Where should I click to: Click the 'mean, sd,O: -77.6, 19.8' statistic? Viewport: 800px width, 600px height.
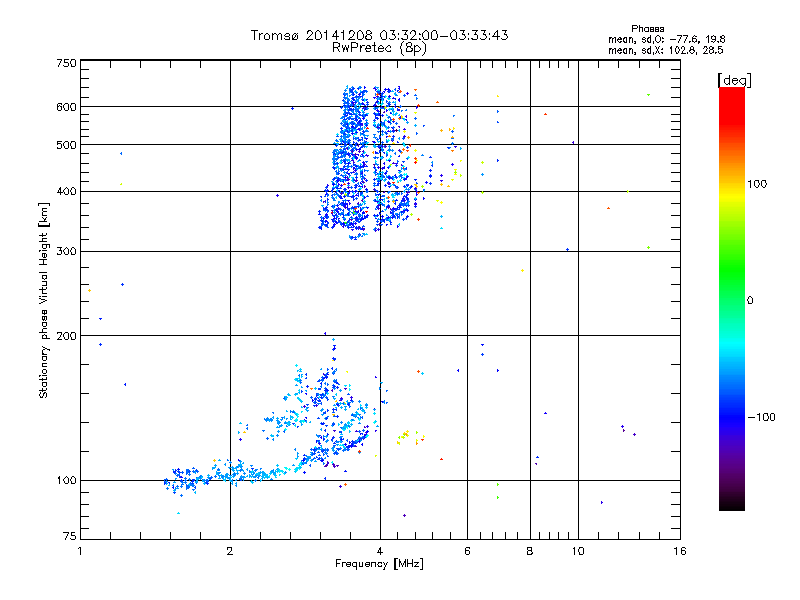pyautogui.click(x=666, y=39)
